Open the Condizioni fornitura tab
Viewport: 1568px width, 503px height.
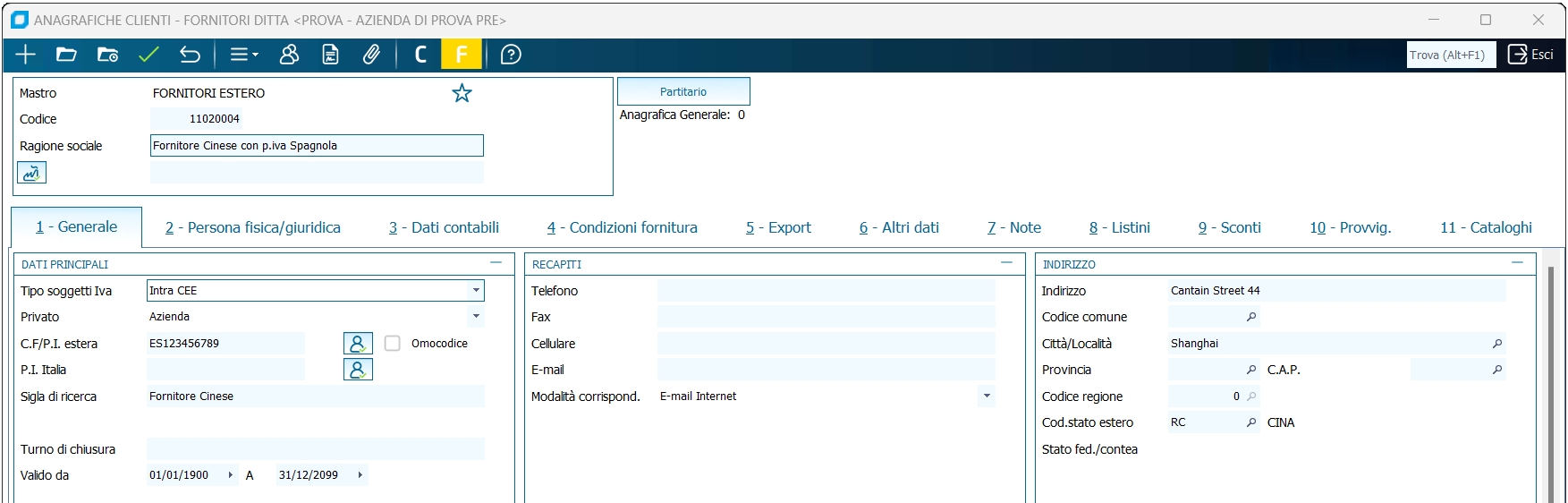622,227
